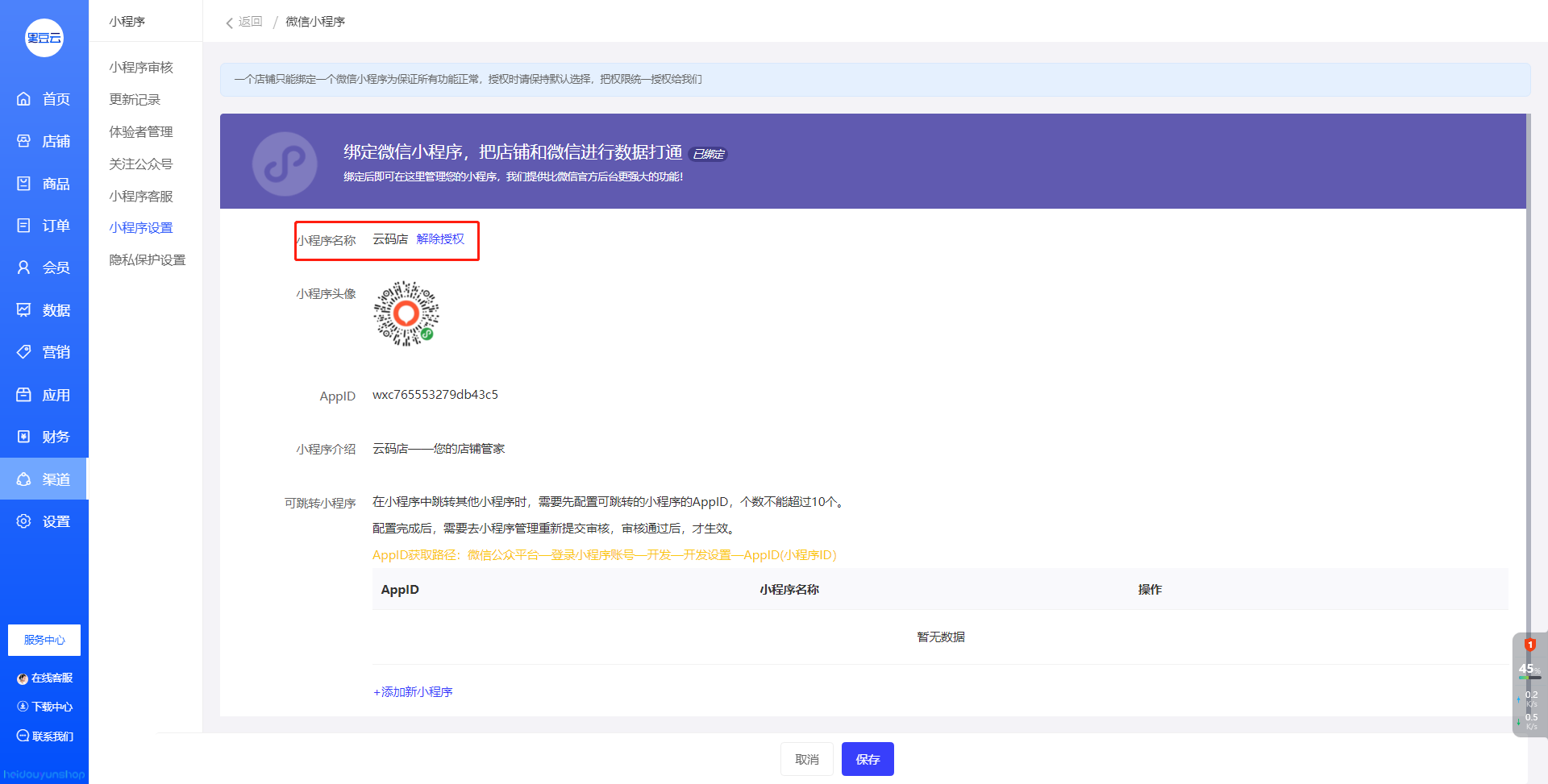Open 小程序客服 submenu item
This screenshot has width=1548, height=784.
pos(141,196)
